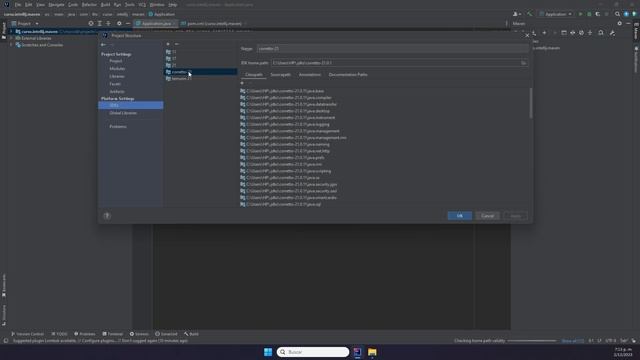The width and height of the screenshot is (640, 360).
Task: Click the browse folder icon in JDK home path
Action: coord(523,63)
